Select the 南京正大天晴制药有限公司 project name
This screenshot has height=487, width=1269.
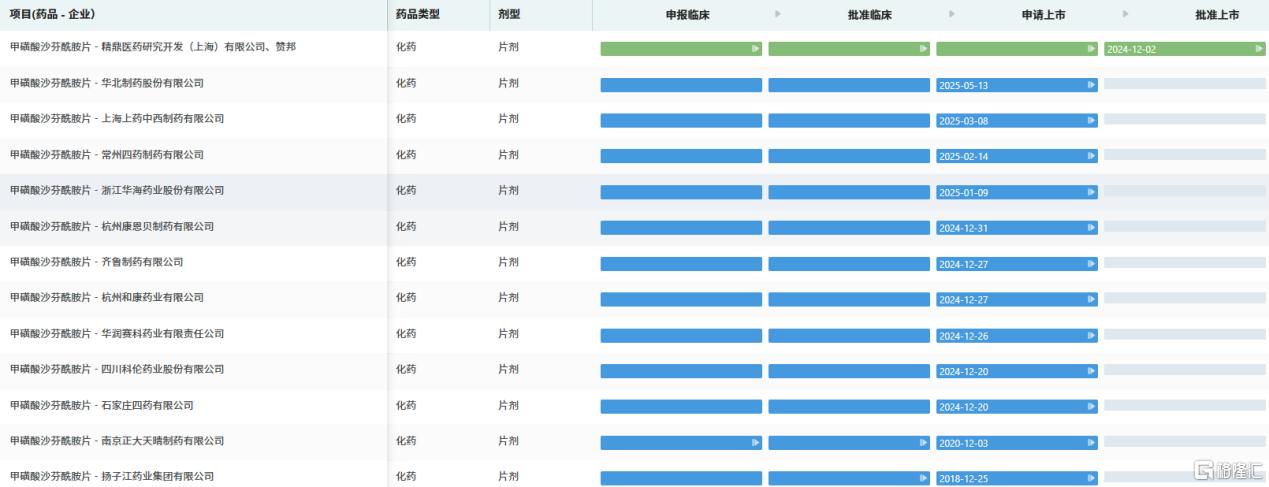[116, 441]
